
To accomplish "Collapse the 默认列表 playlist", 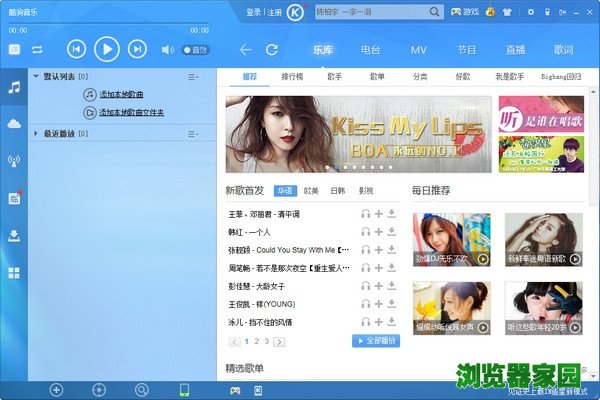I will 37,76.
